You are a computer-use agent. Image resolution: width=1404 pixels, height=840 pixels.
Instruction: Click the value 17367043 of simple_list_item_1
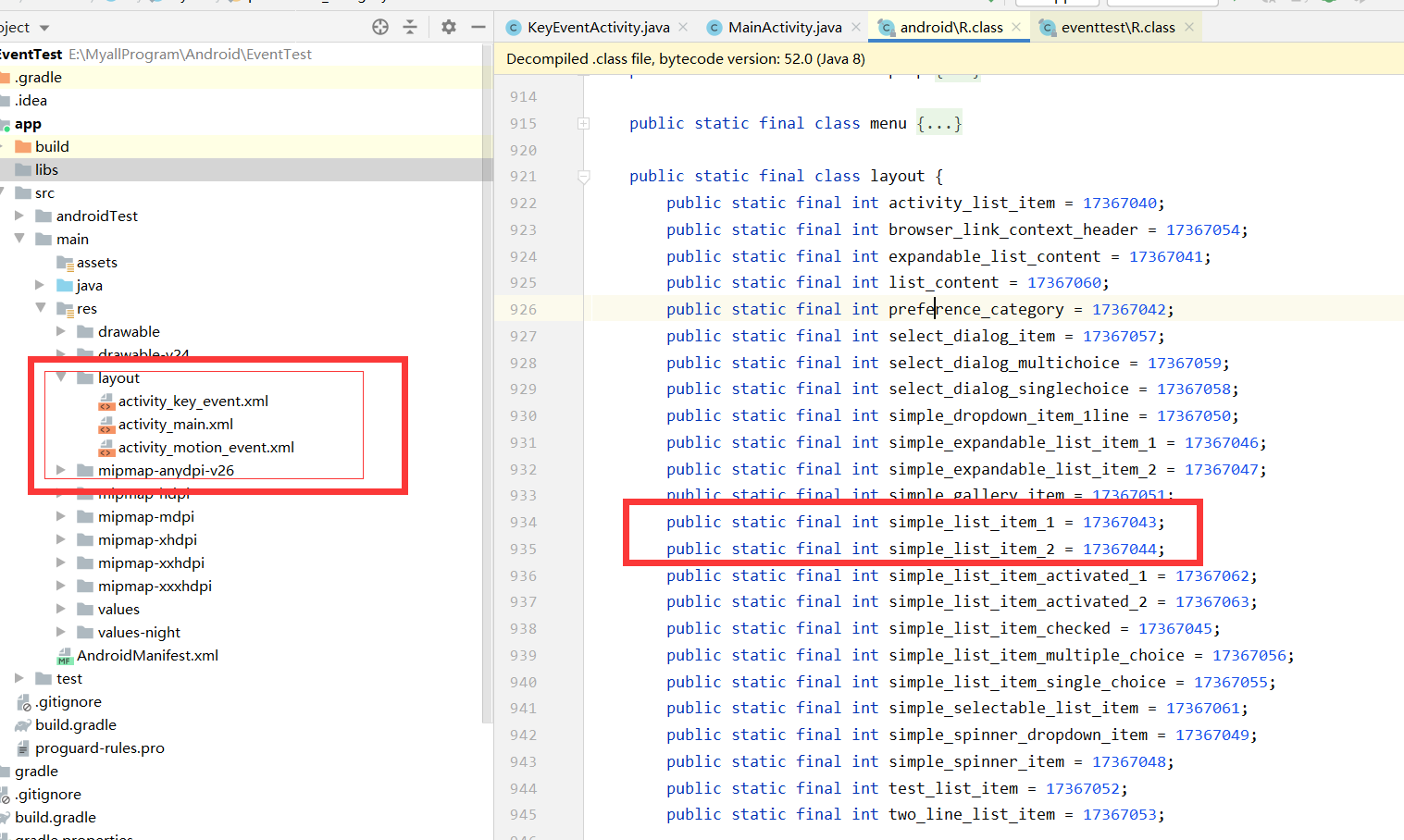tap(1120, 522)
